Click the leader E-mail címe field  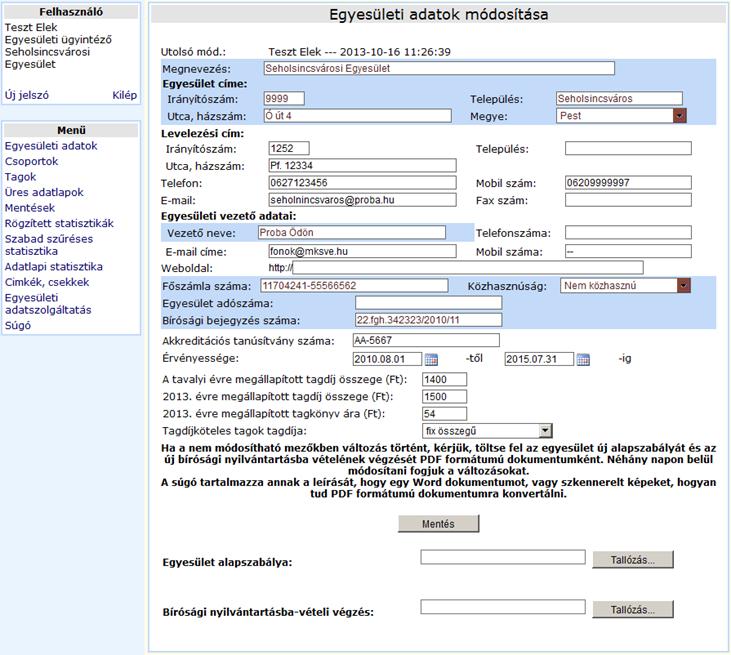click(x=362, y=251)
